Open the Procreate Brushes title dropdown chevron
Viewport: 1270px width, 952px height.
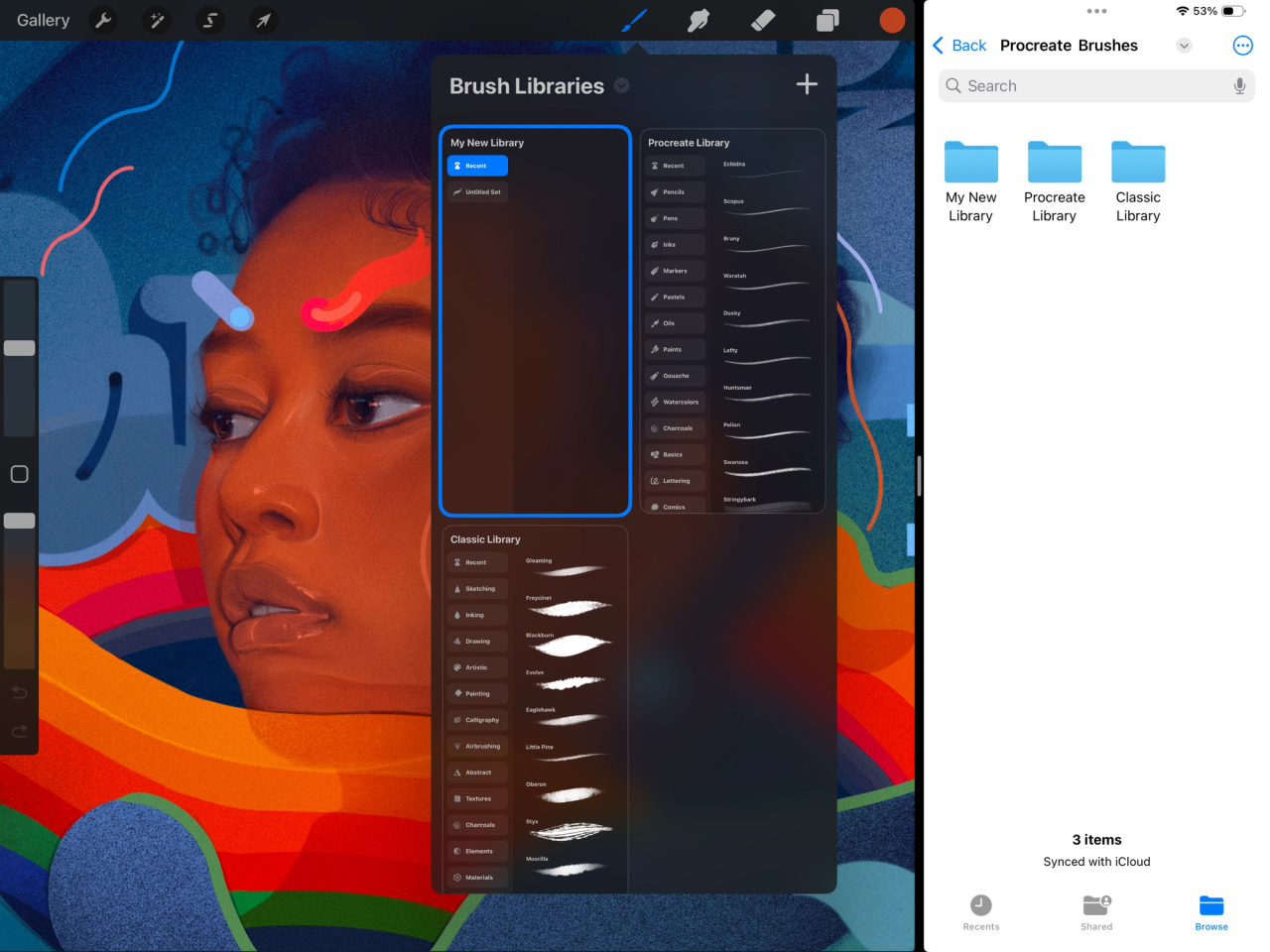(1184, 46)
